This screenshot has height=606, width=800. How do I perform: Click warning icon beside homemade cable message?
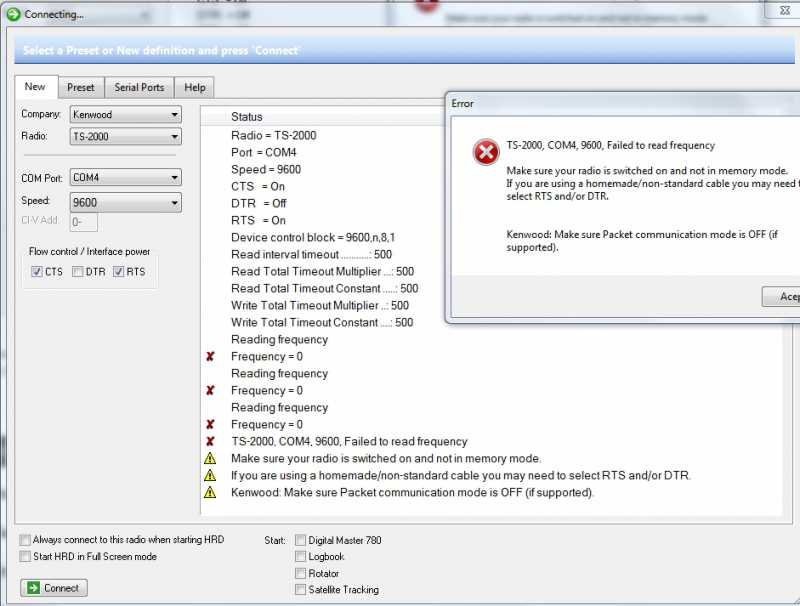(x=210, y=475)
